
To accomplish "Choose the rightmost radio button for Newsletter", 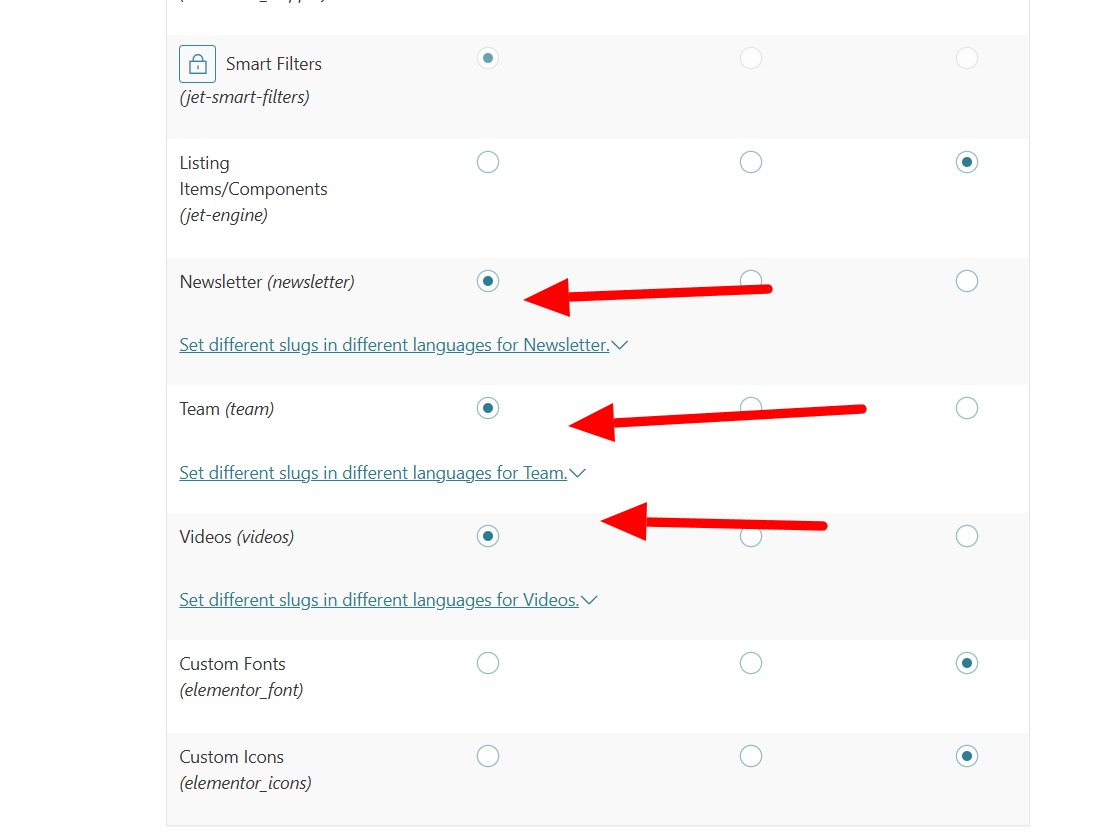I will pyautogui.click(x=967, y=281).
